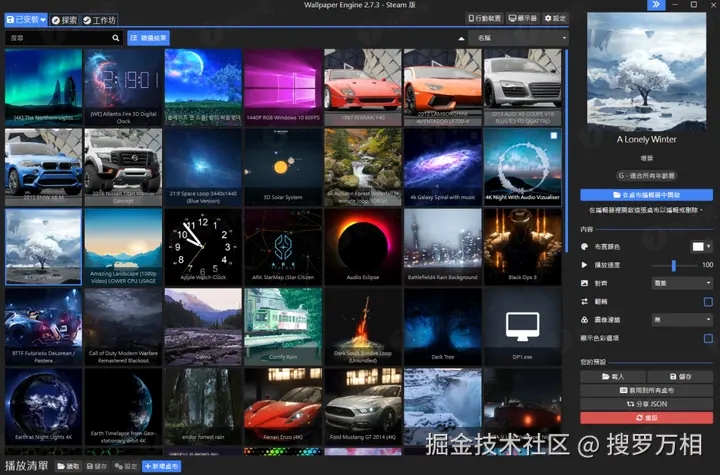
Task: Open the alignment (對齊) dropdown
Action: (682, 283)
